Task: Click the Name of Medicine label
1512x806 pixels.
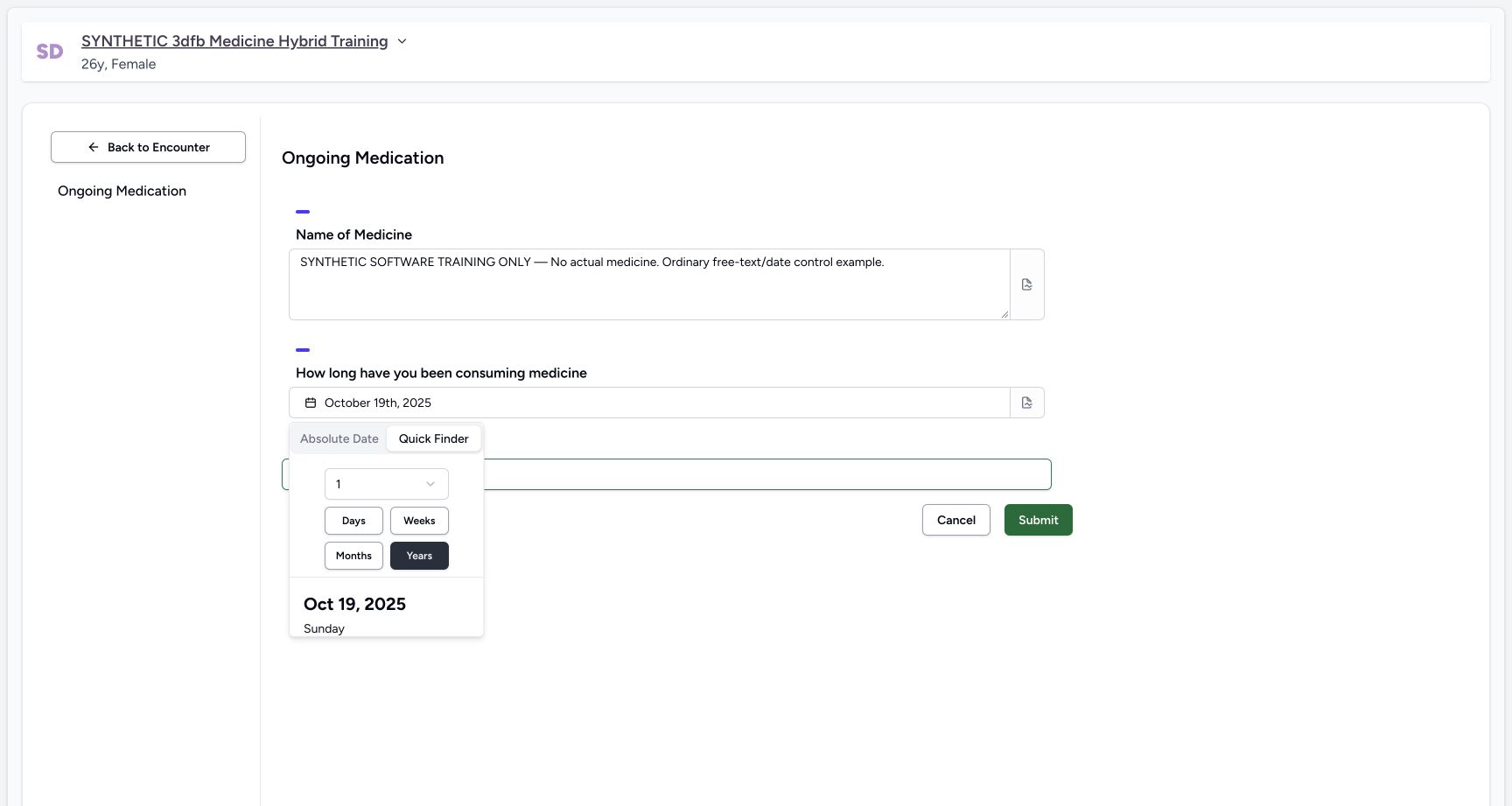Action: pos(353,235)
